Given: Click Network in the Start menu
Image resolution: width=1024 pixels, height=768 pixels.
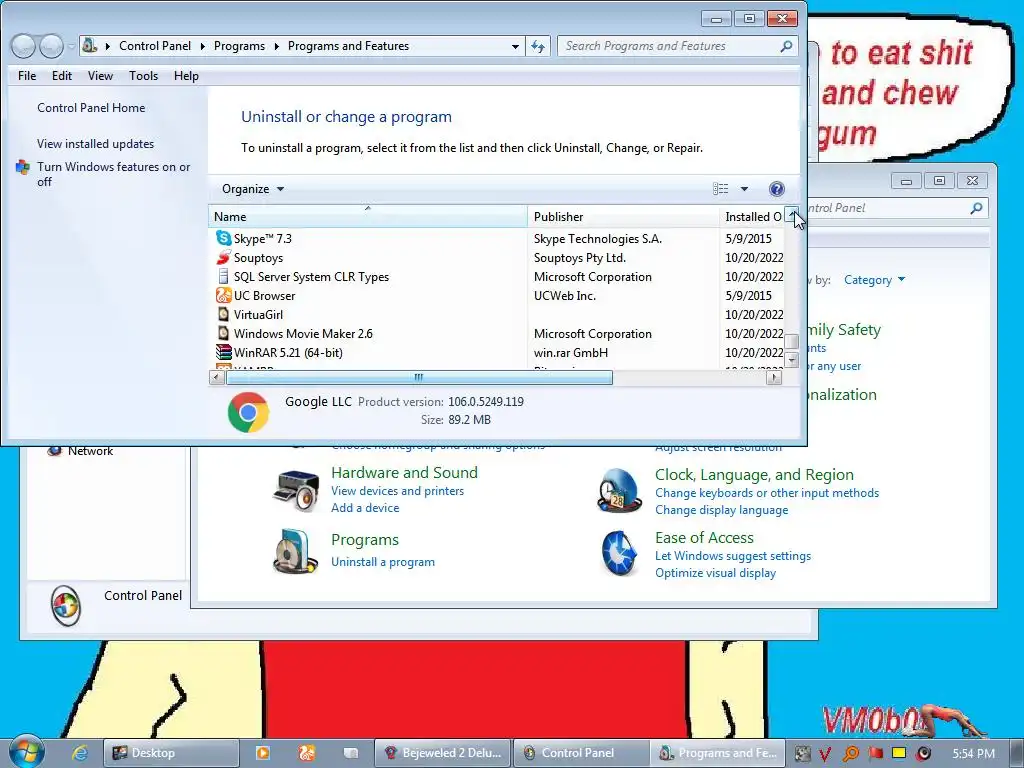Looking at the screenshot, I should pos(90,451).
